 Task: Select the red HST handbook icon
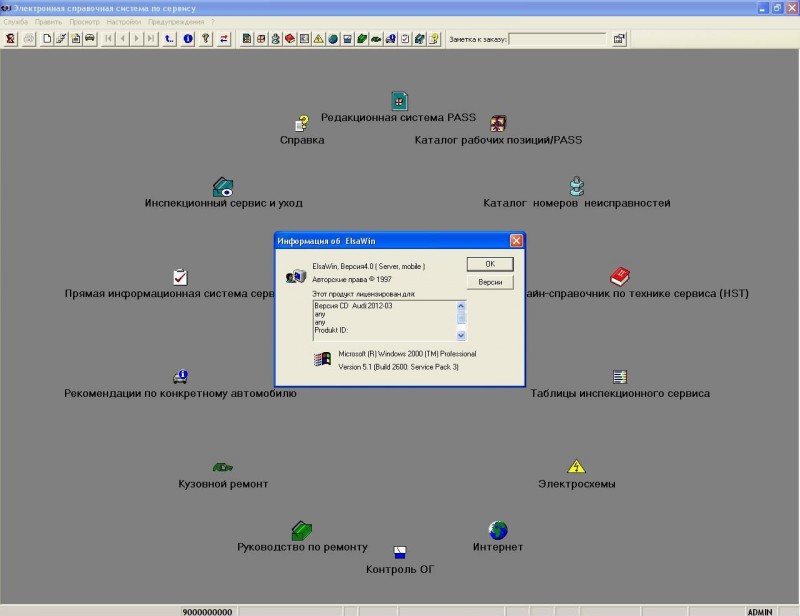click(x=619, y=276)
